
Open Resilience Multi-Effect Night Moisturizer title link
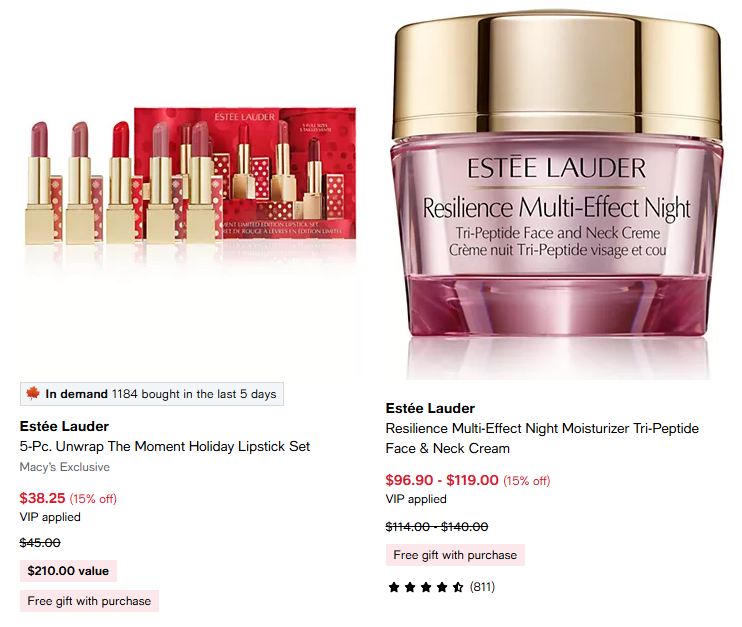click(x=542, y=438)
